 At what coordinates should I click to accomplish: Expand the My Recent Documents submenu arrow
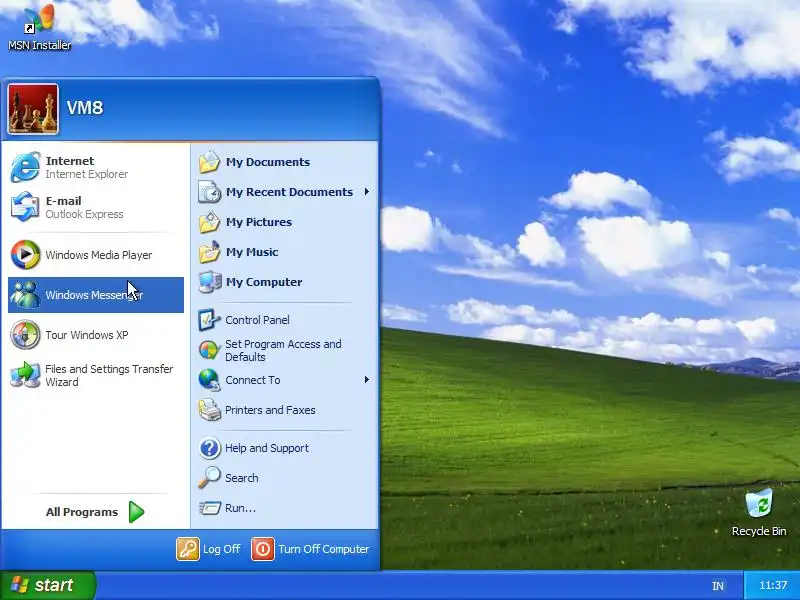[x=366, y=192]
